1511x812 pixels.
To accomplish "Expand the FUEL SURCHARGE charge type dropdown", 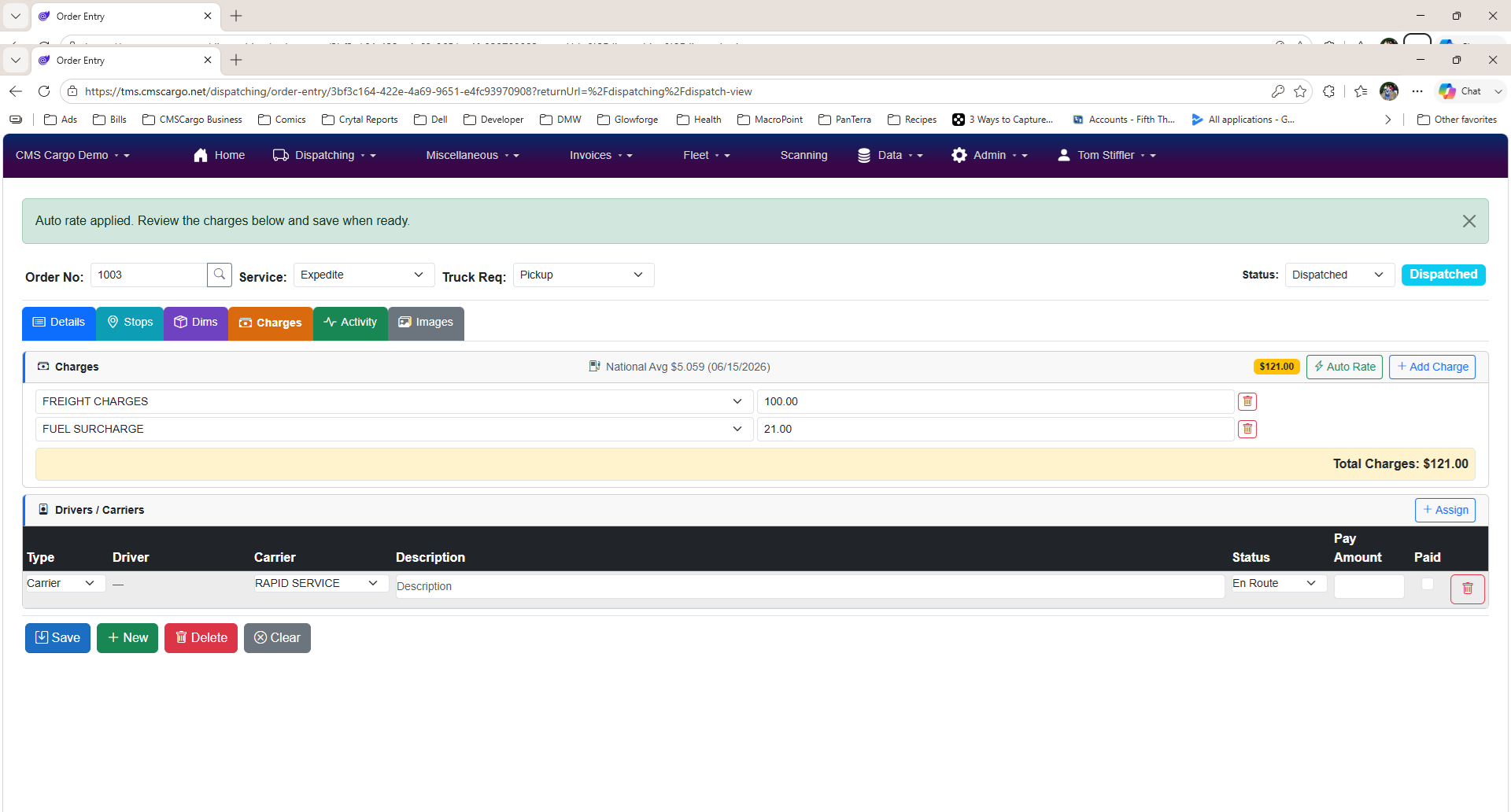I will pyautogui.click(x=393, y=430).
